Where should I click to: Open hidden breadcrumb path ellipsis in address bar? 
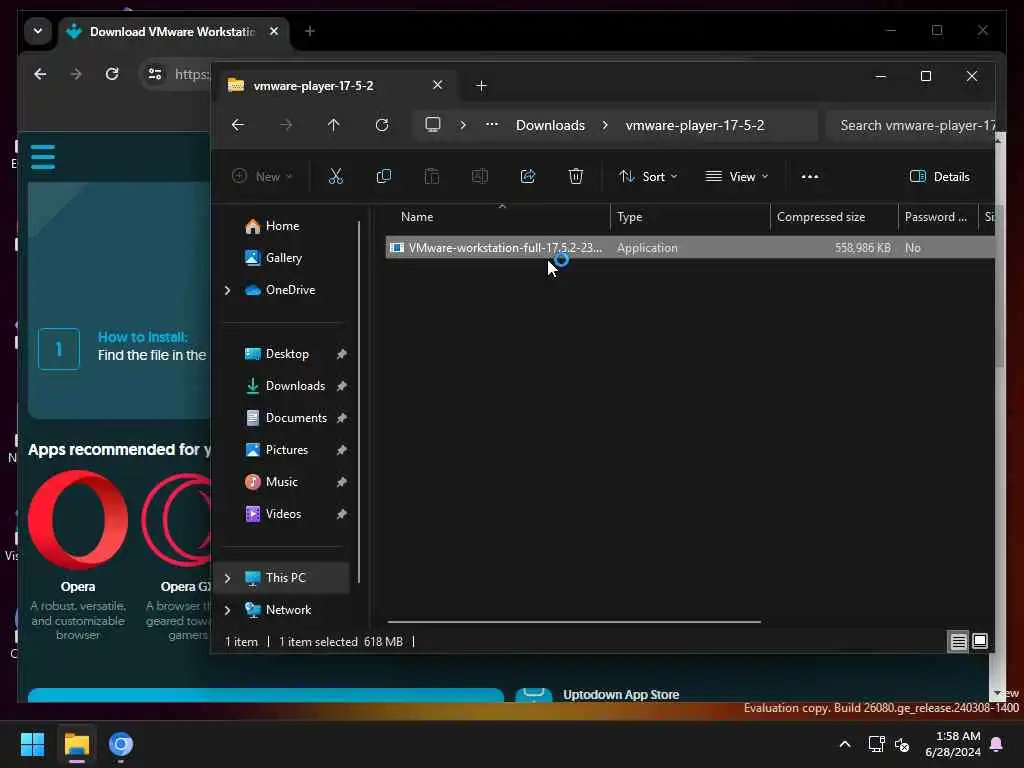coord(492,125)
